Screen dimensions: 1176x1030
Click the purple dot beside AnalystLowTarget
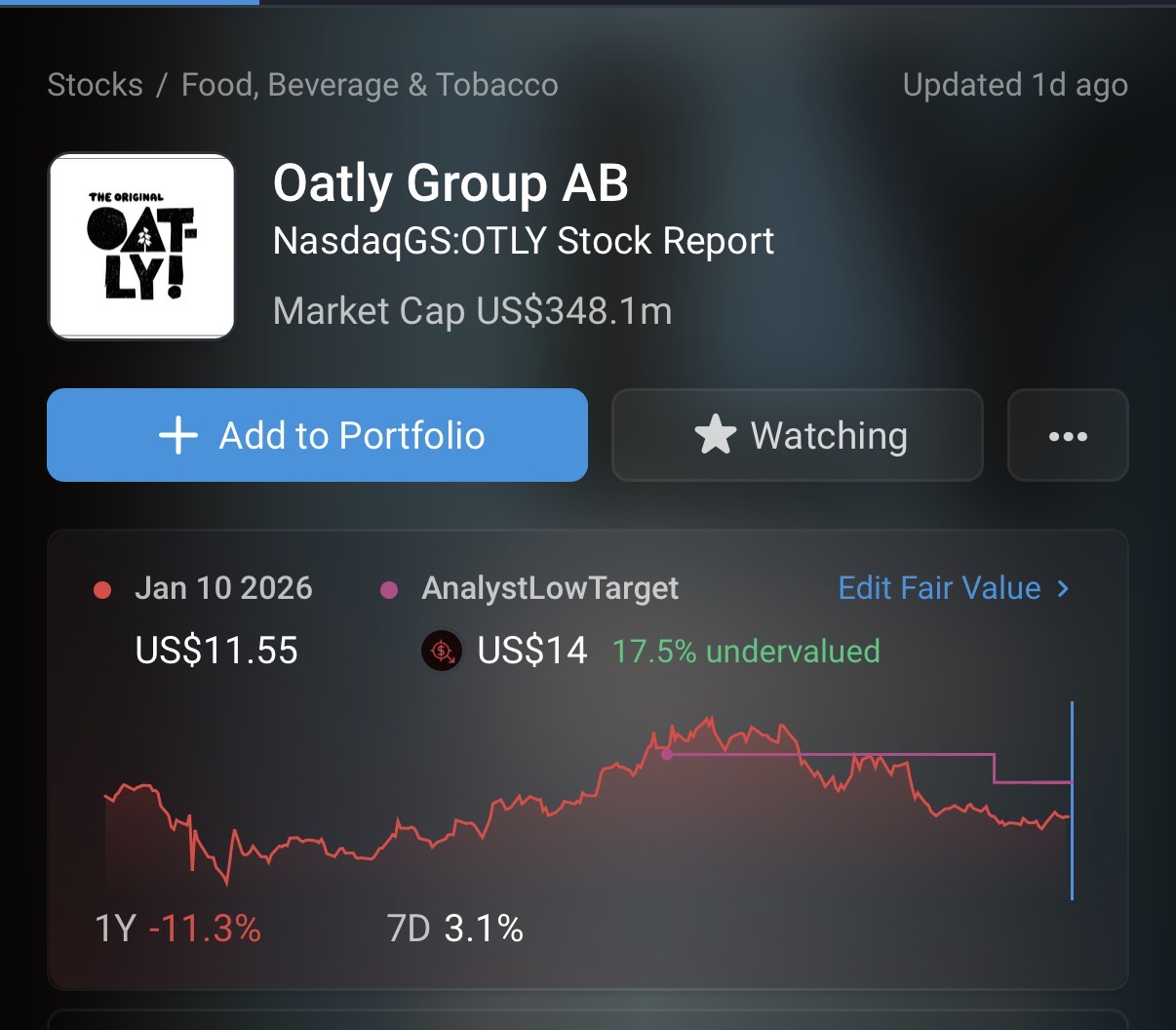(x=389, y=589)
